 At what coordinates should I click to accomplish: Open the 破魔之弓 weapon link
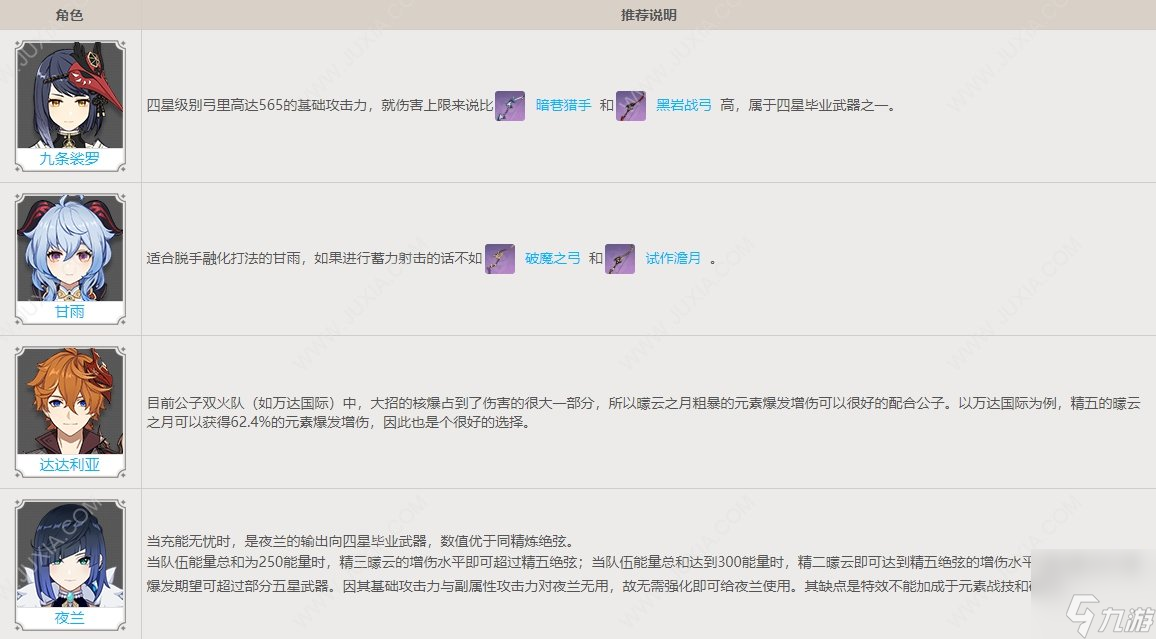[553, 258]
